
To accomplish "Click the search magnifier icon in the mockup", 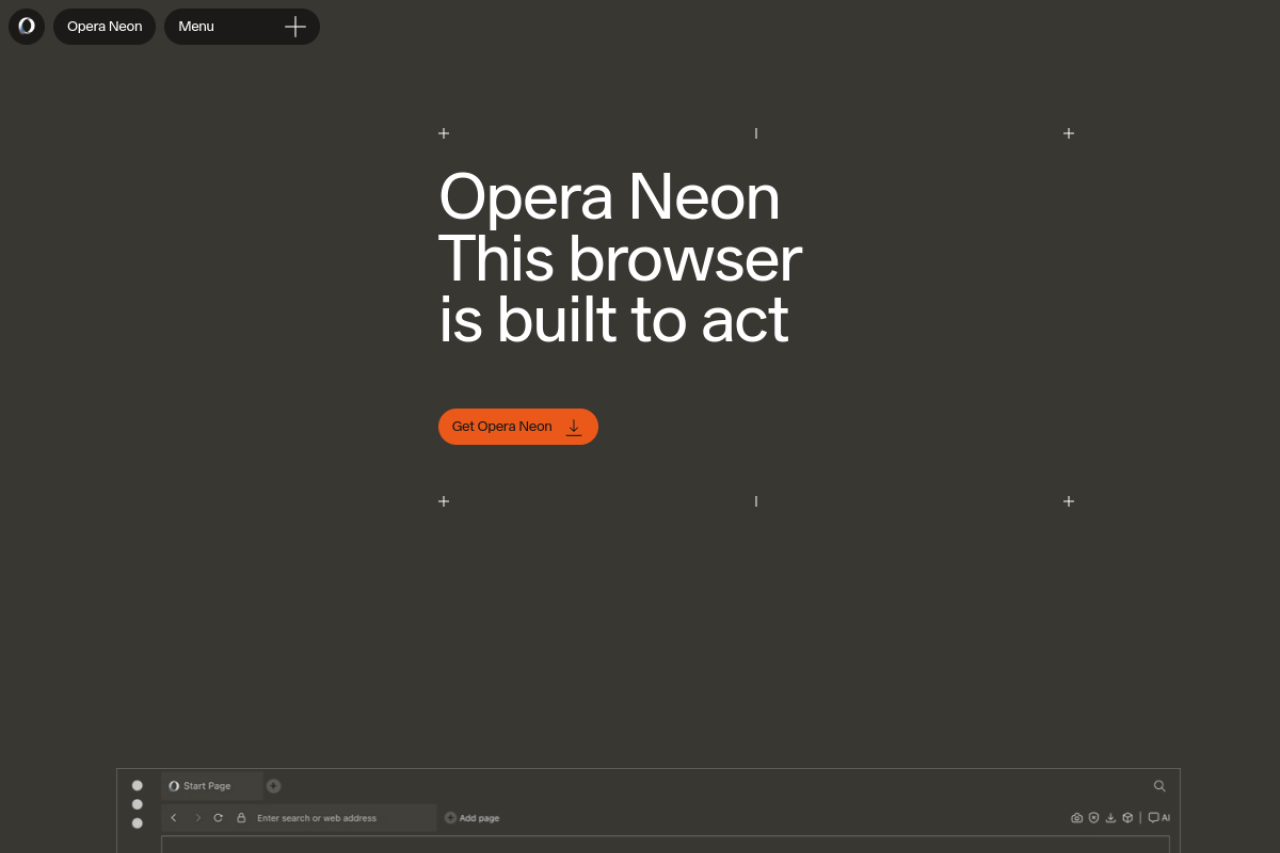I will [x=1159, y=786].
